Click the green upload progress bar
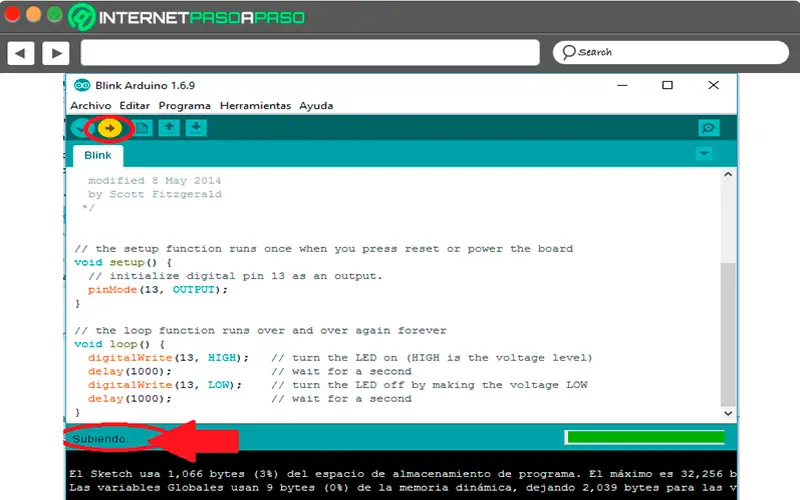 [x=645, y=437]
